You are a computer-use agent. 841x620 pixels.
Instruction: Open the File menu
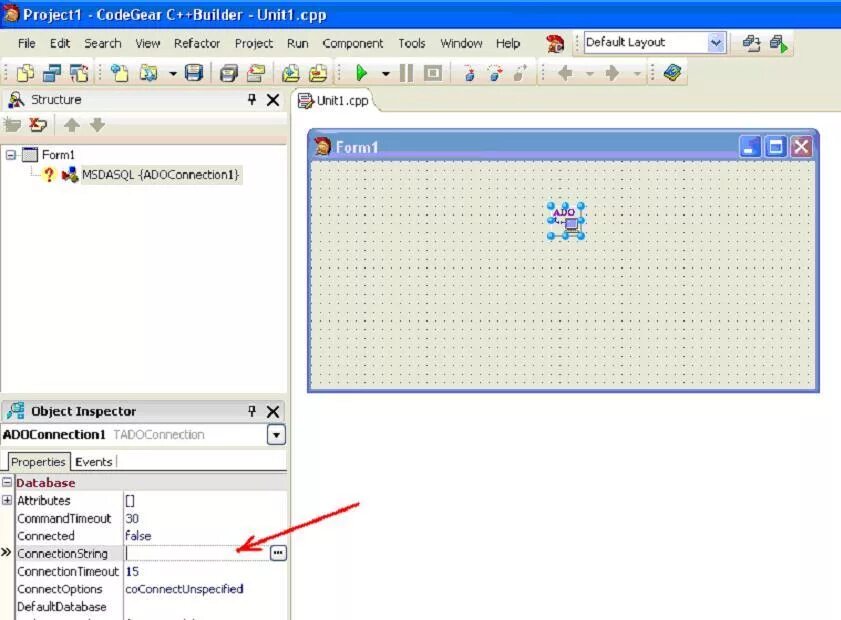click(27, 43)
